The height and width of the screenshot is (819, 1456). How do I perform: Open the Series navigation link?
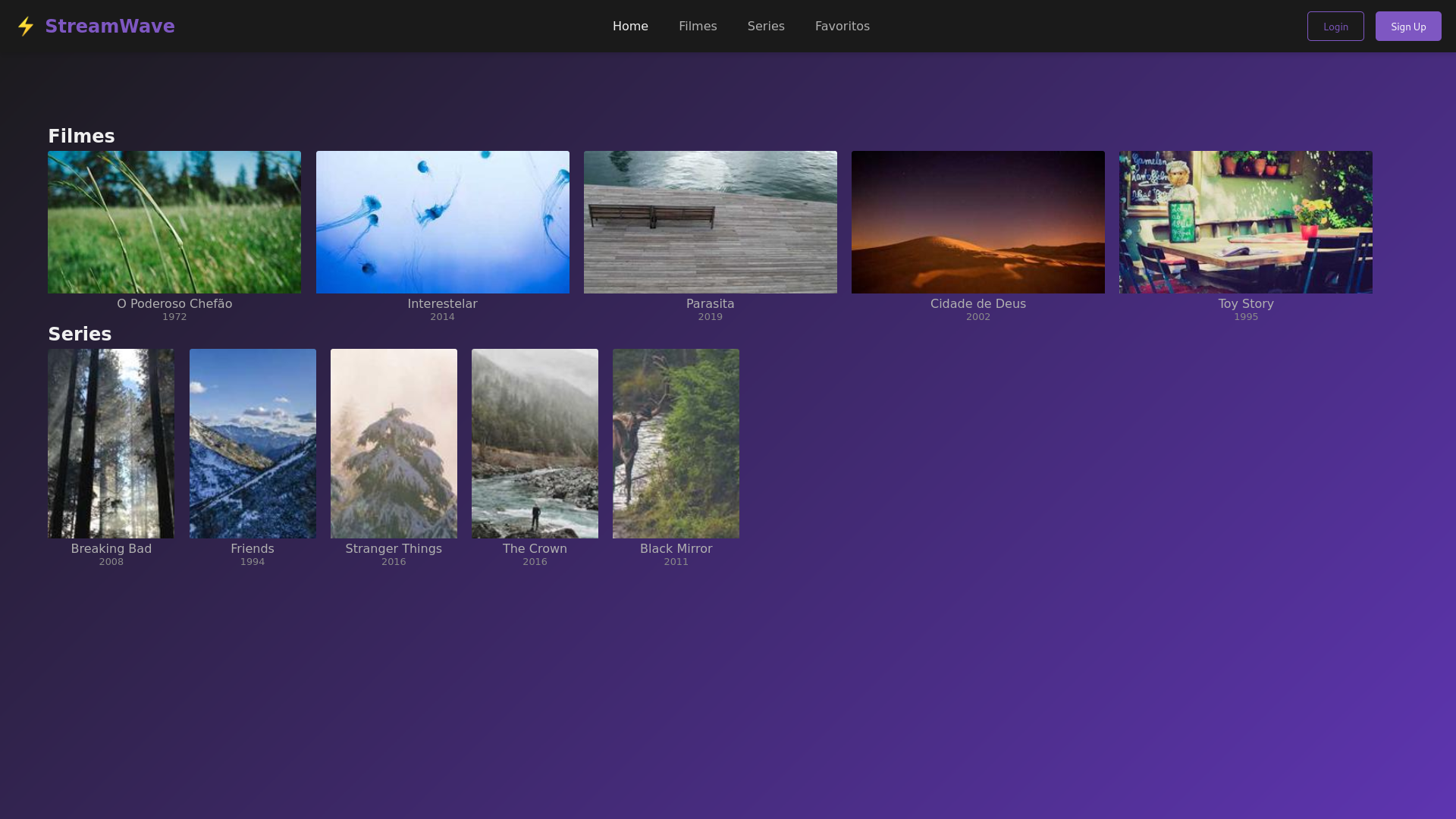click(x=766, y=27)
